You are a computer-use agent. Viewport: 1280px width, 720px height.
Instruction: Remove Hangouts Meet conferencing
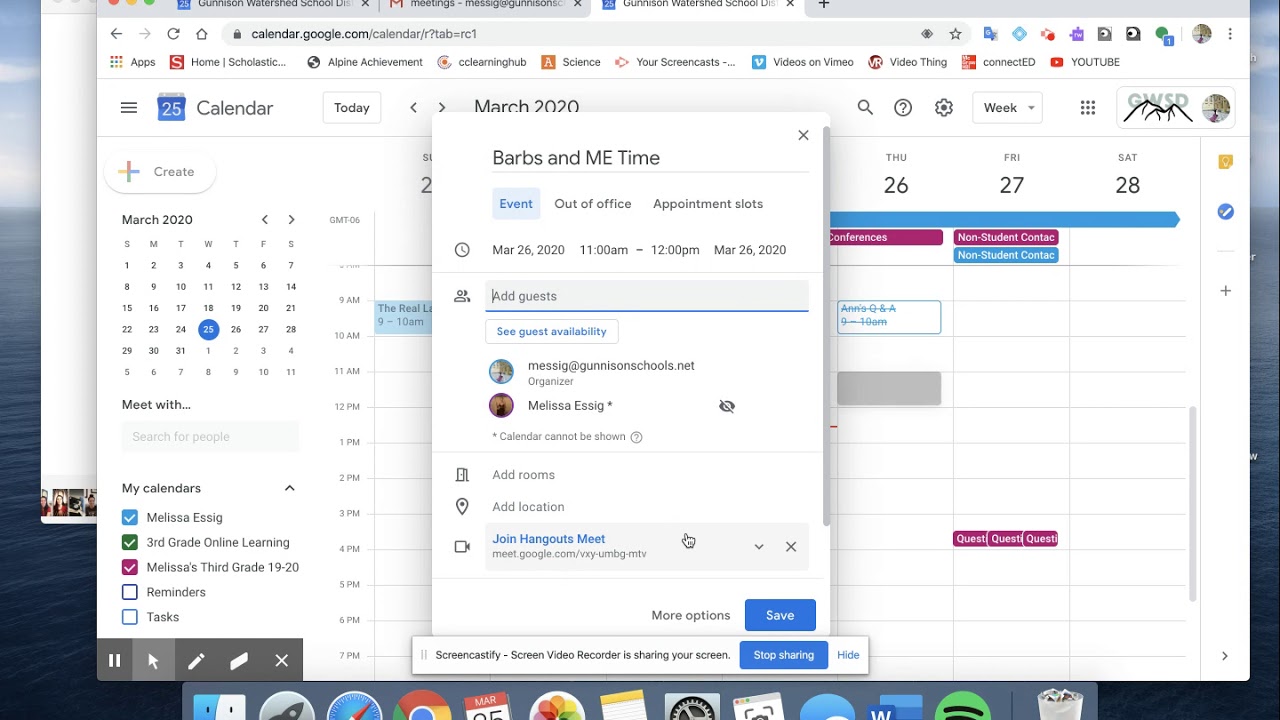791,547
